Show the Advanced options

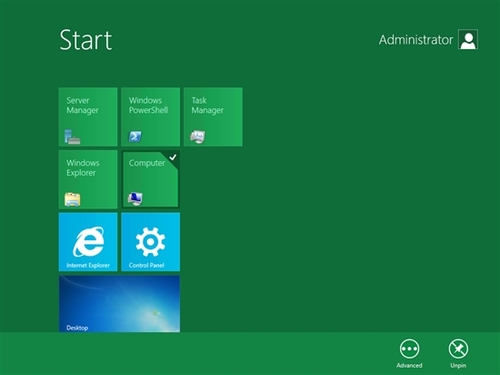(409, 353)
